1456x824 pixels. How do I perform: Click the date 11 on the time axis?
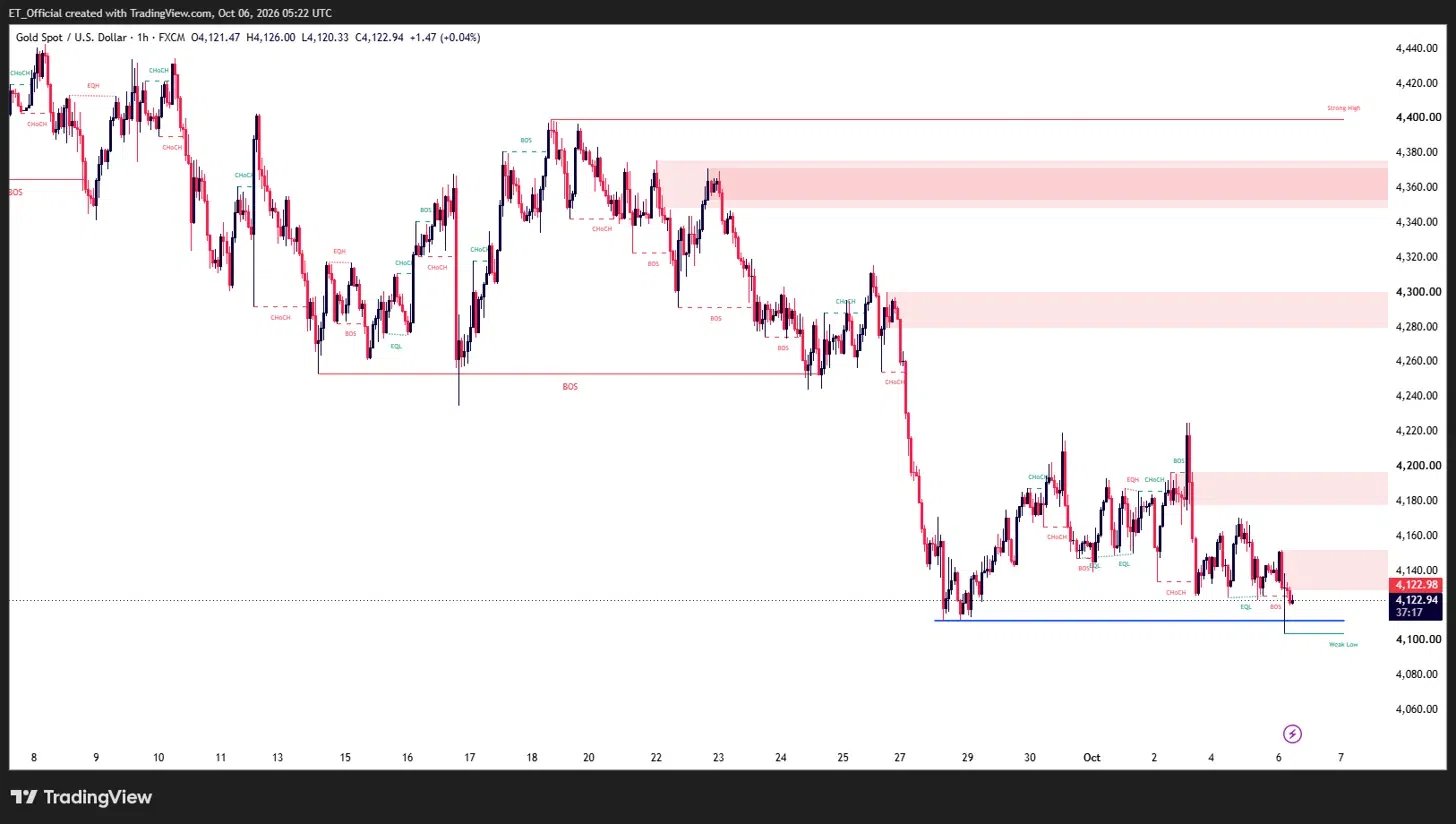[221, 758]
